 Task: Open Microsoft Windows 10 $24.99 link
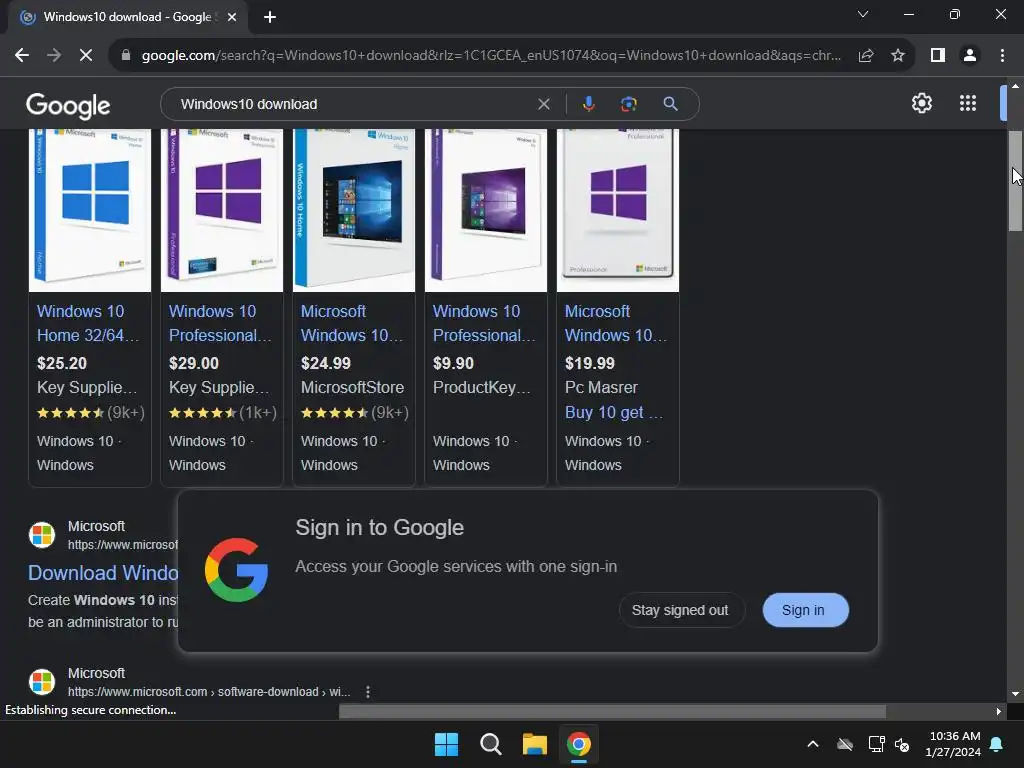coord(353,323)
